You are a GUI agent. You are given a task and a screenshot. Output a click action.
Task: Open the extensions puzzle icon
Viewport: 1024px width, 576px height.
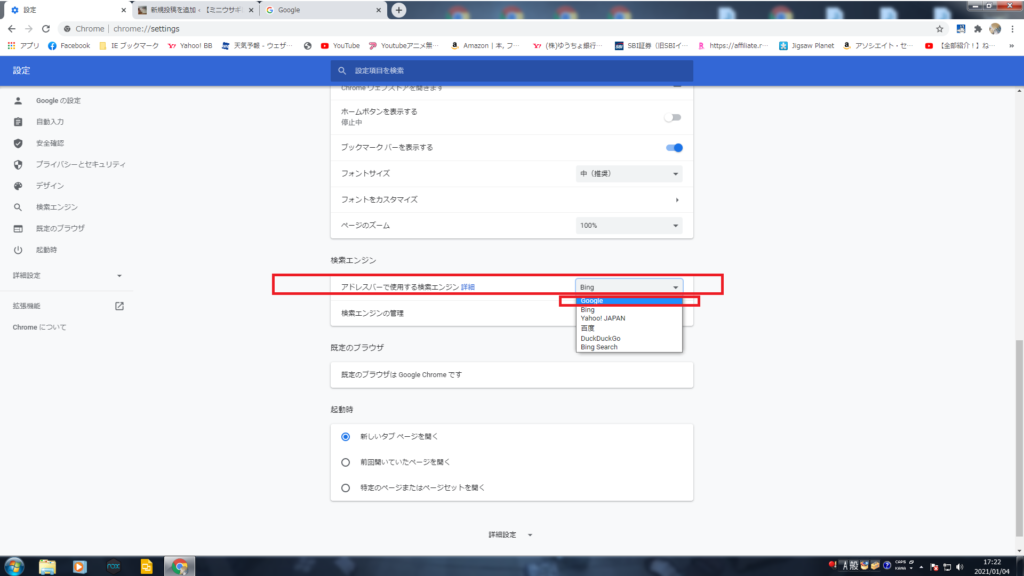tap(977, 29)
